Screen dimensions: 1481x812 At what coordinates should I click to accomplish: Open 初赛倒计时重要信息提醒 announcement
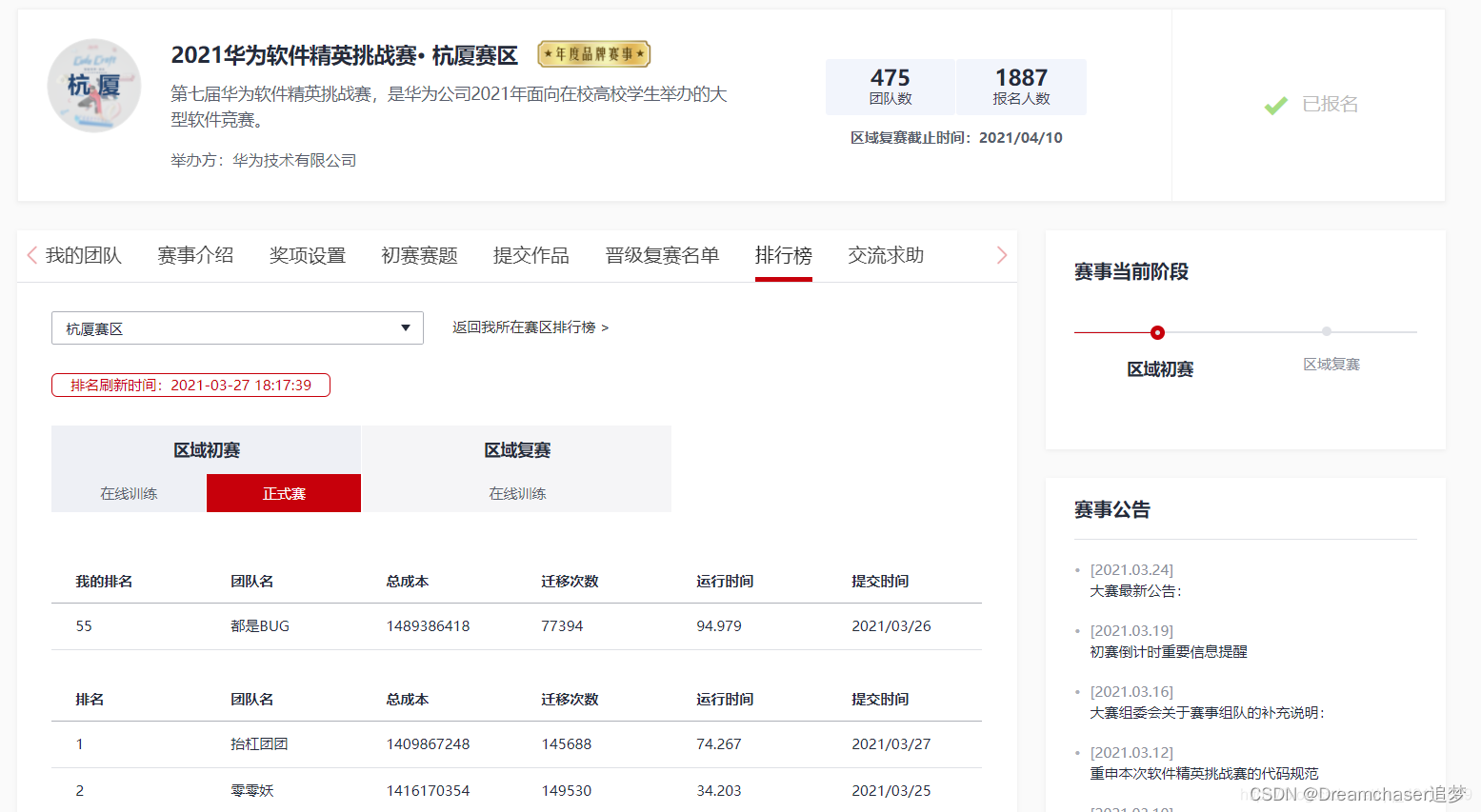coord(1169,652)
